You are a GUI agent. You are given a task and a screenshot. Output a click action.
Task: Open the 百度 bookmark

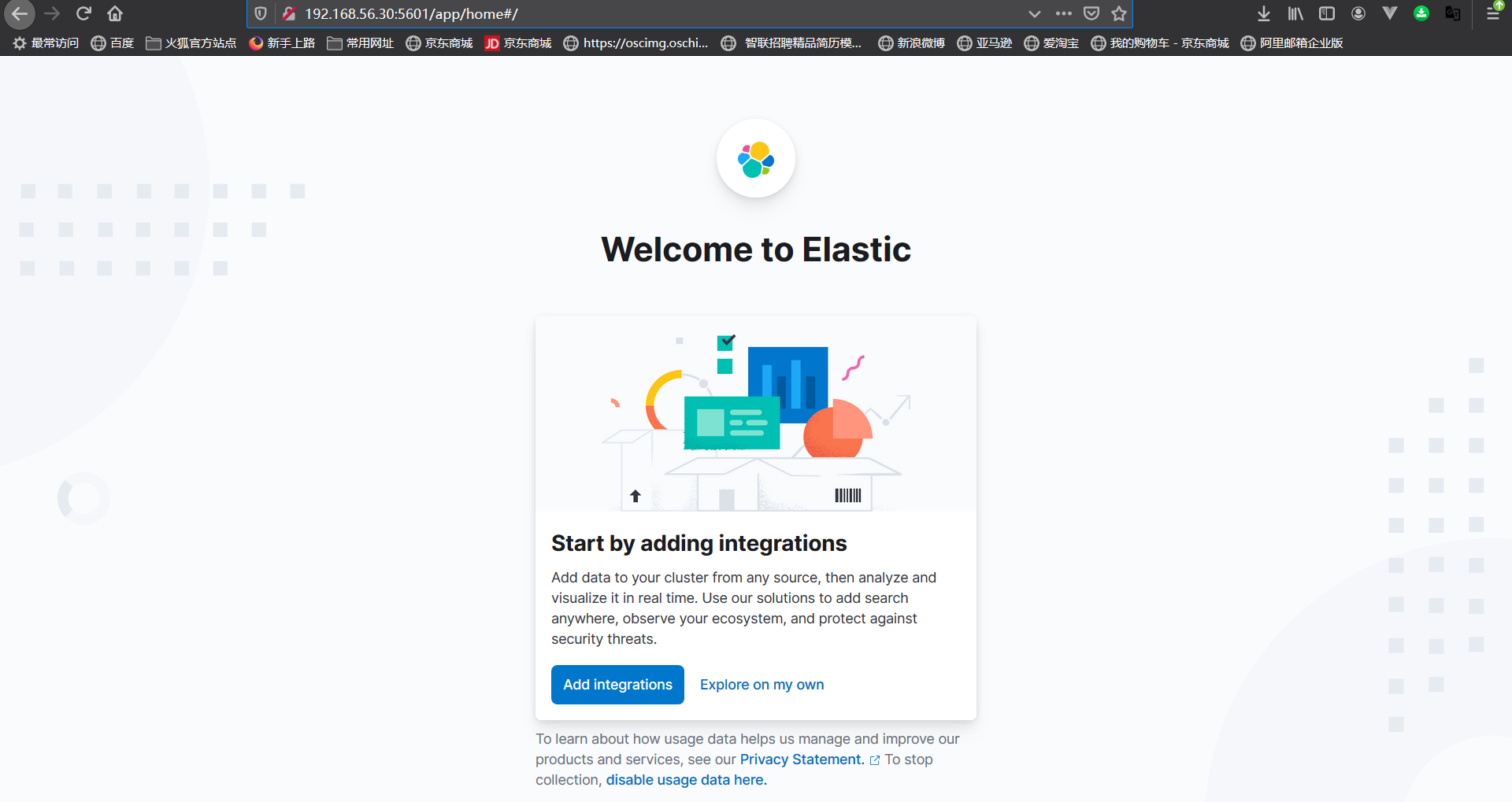click(113, 43)
